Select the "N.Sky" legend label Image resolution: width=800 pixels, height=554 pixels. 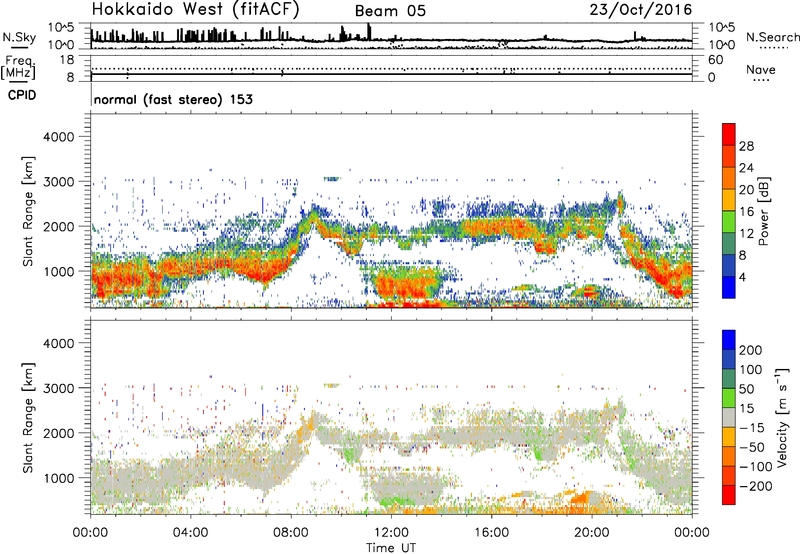(x=19, y=37)
